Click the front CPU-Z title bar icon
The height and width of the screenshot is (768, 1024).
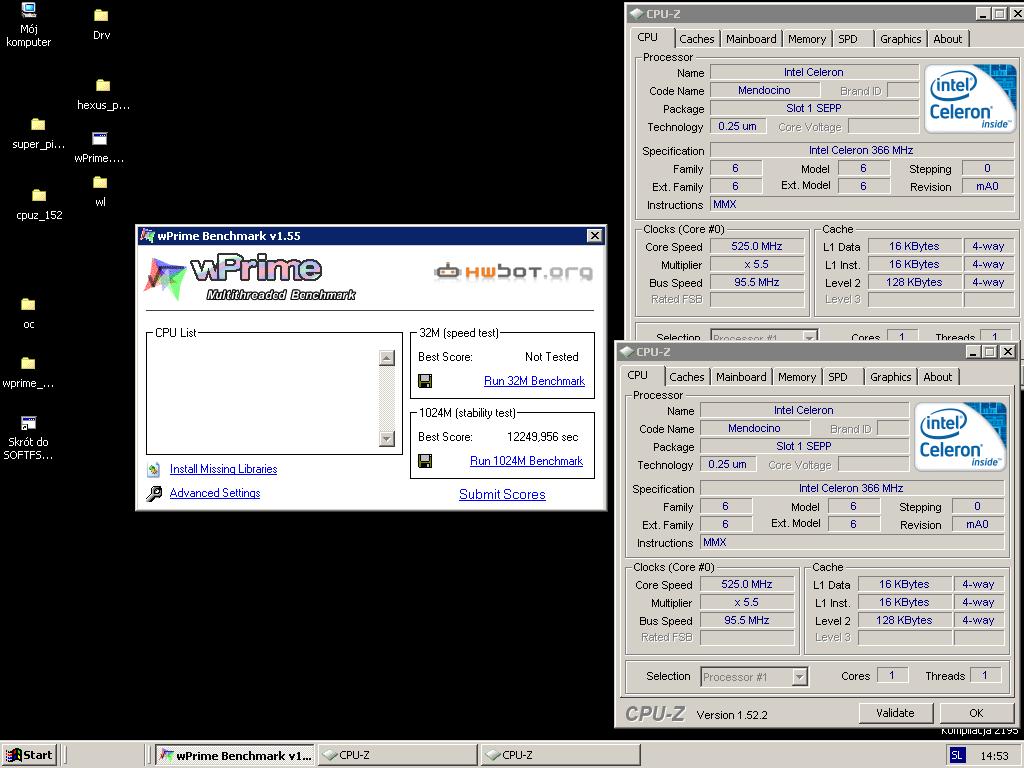click(x=626, y=351)
